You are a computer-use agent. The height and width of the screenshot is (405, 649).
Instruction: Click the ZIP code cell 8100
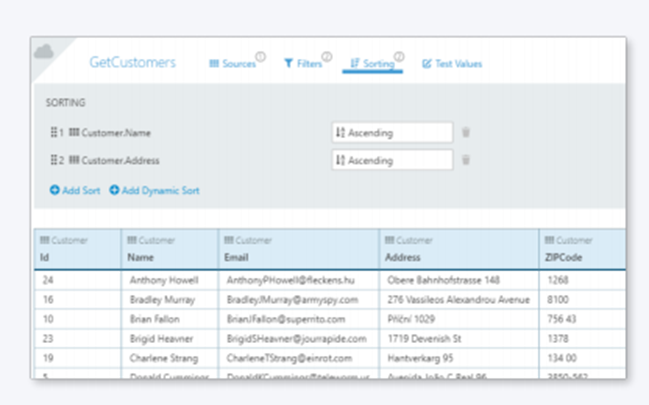pyautogui.click(x=582, y=299)
